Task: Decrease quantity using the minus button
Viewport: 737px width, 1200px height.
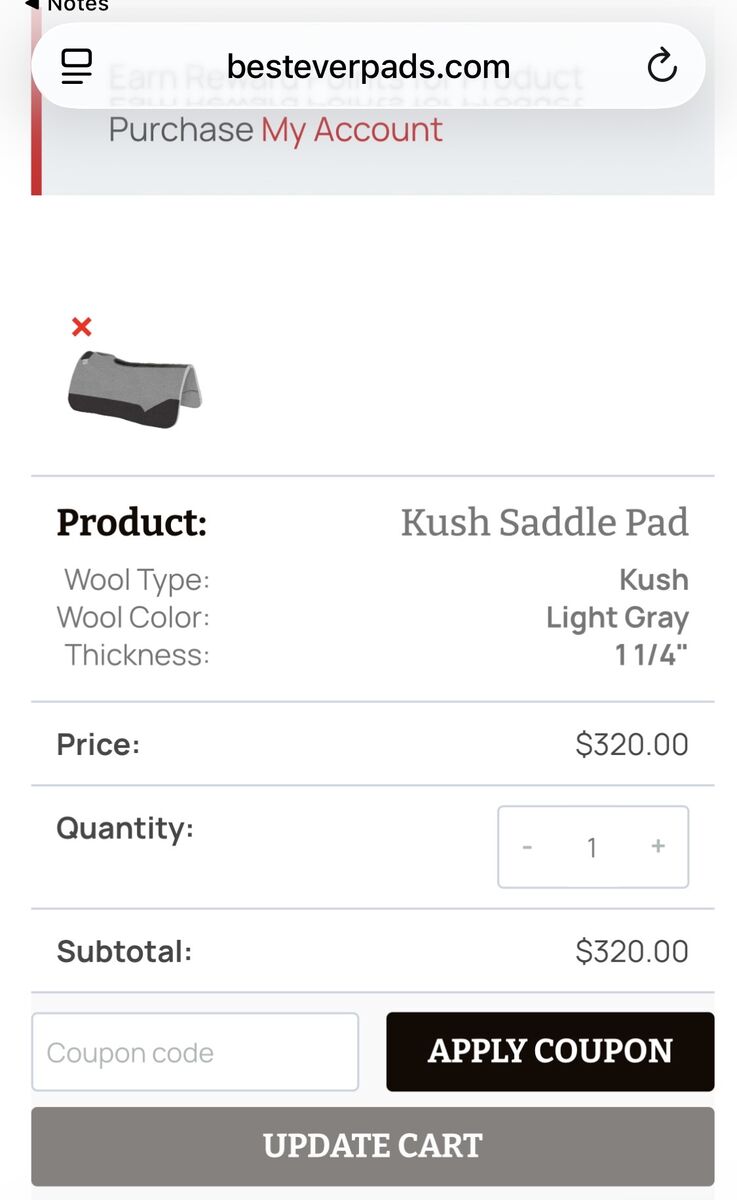Action: tap(527, 846)
